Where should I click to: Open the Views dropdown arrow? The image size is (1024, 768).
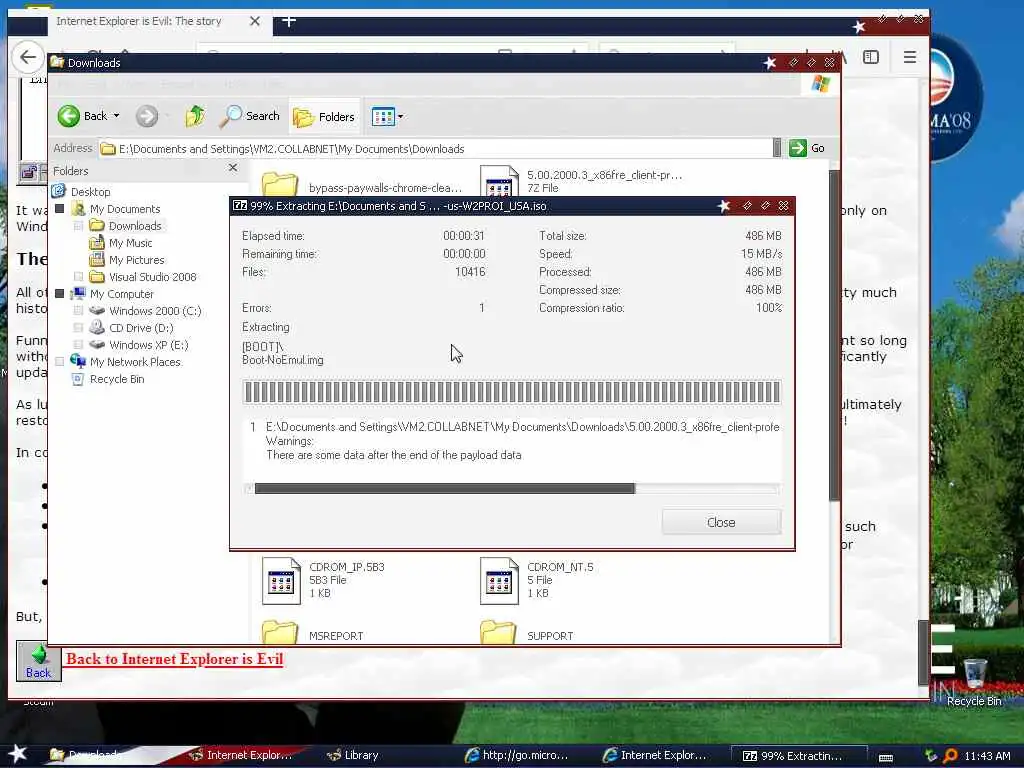[400, 117]
